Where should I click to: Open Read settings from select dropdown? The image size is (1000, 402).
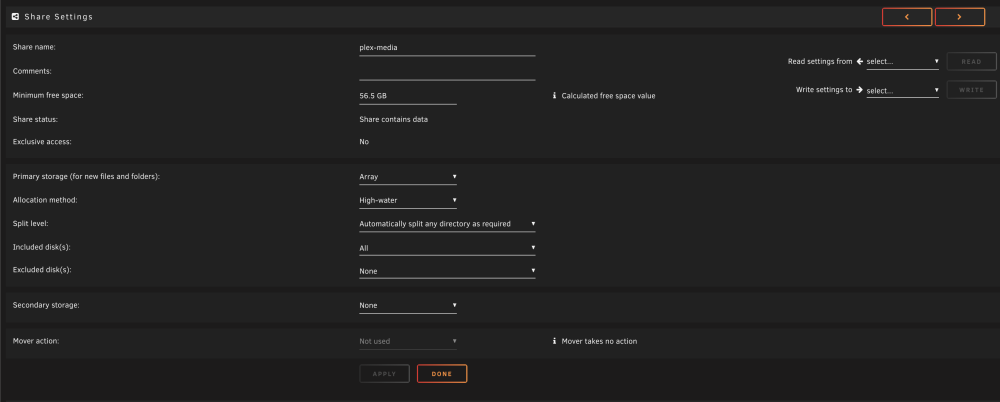(902, 62)
